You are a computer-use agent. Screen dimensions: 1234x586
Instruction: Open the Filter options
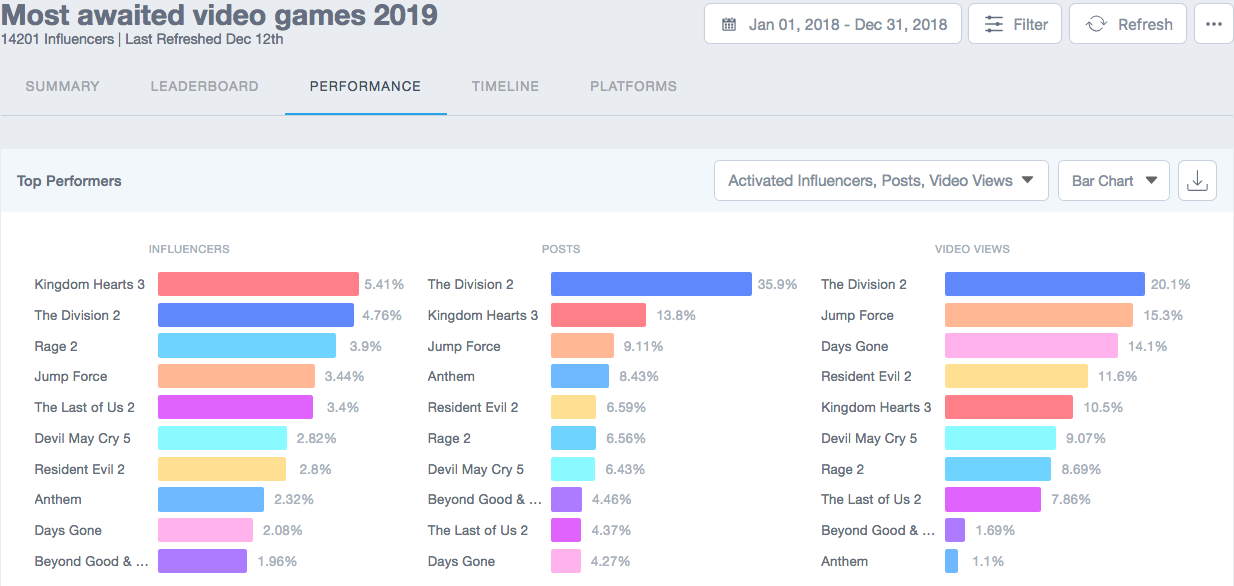click(x=1015, y=24)
